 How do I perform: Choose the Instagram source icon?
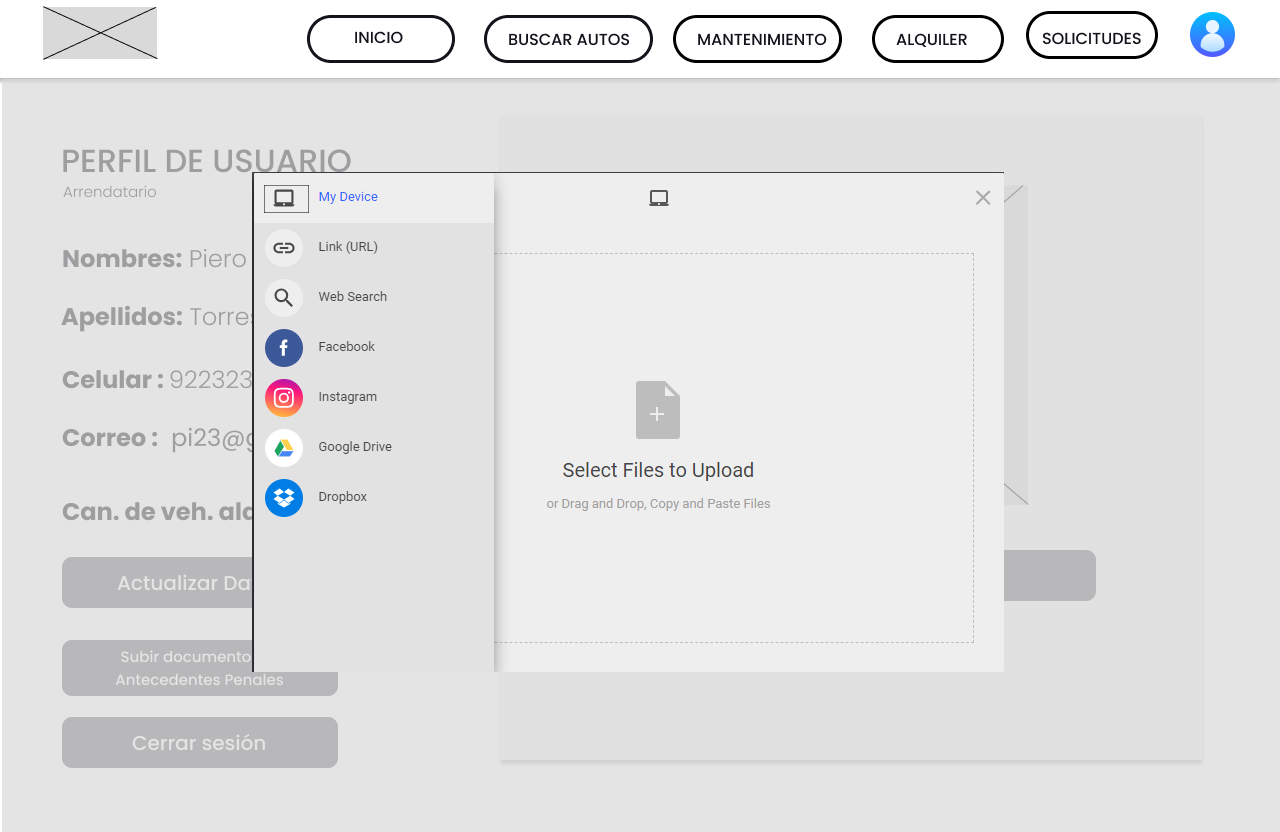[284, 398]
